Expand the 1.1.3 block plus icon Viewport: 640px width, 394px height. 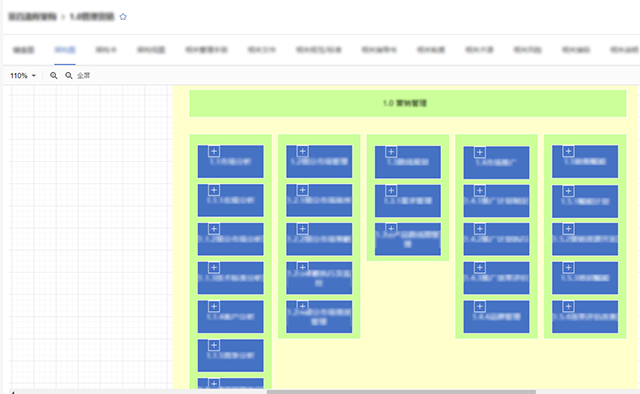pyautogui.click(x=214, y=267)
